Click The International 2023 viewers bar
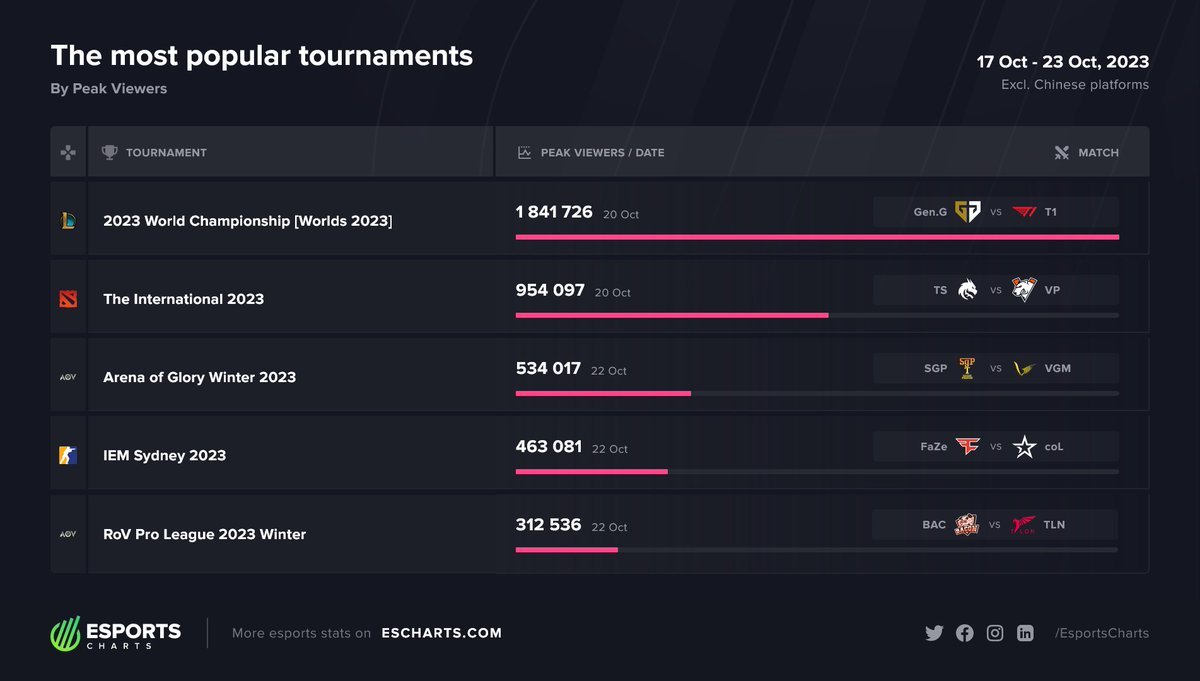1200x681 pixels. [817, 315]
